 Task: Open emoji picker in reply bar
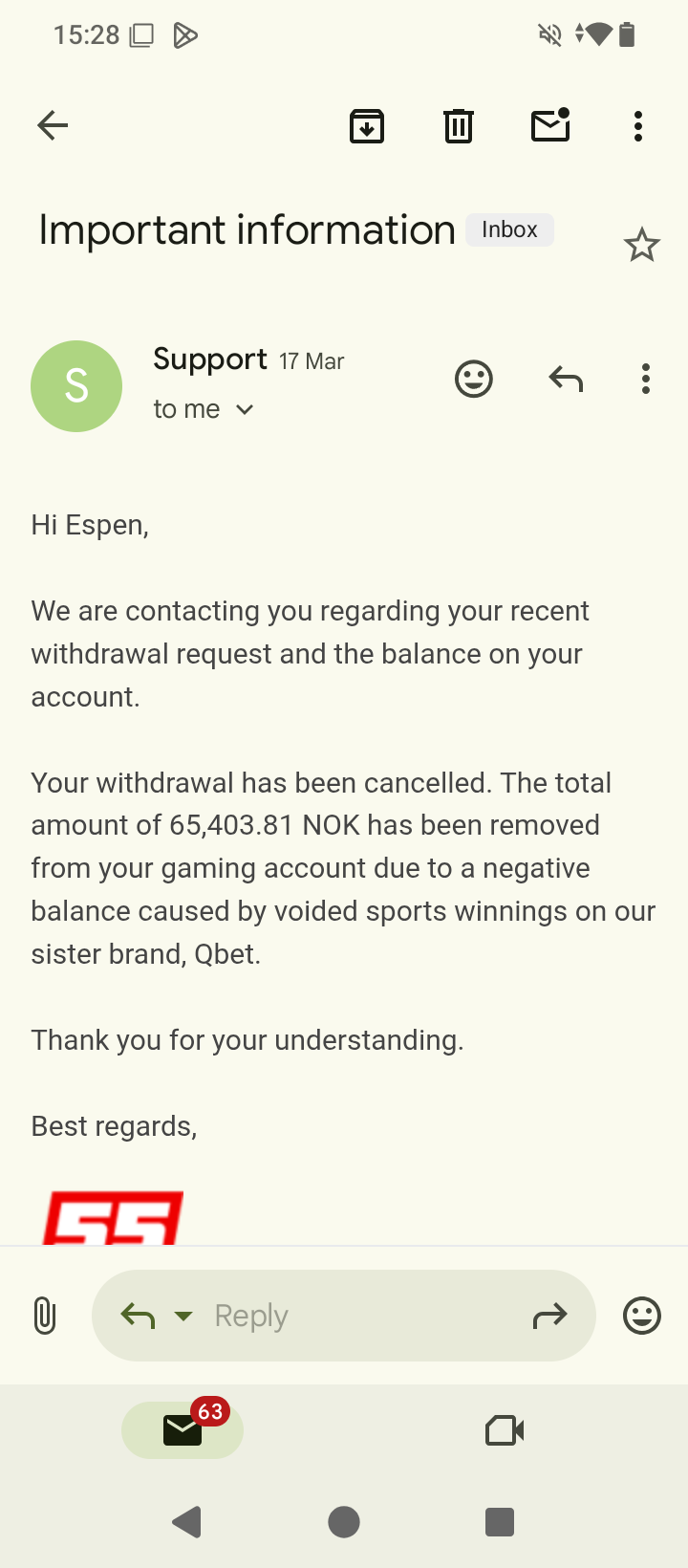pos(642,1316)
